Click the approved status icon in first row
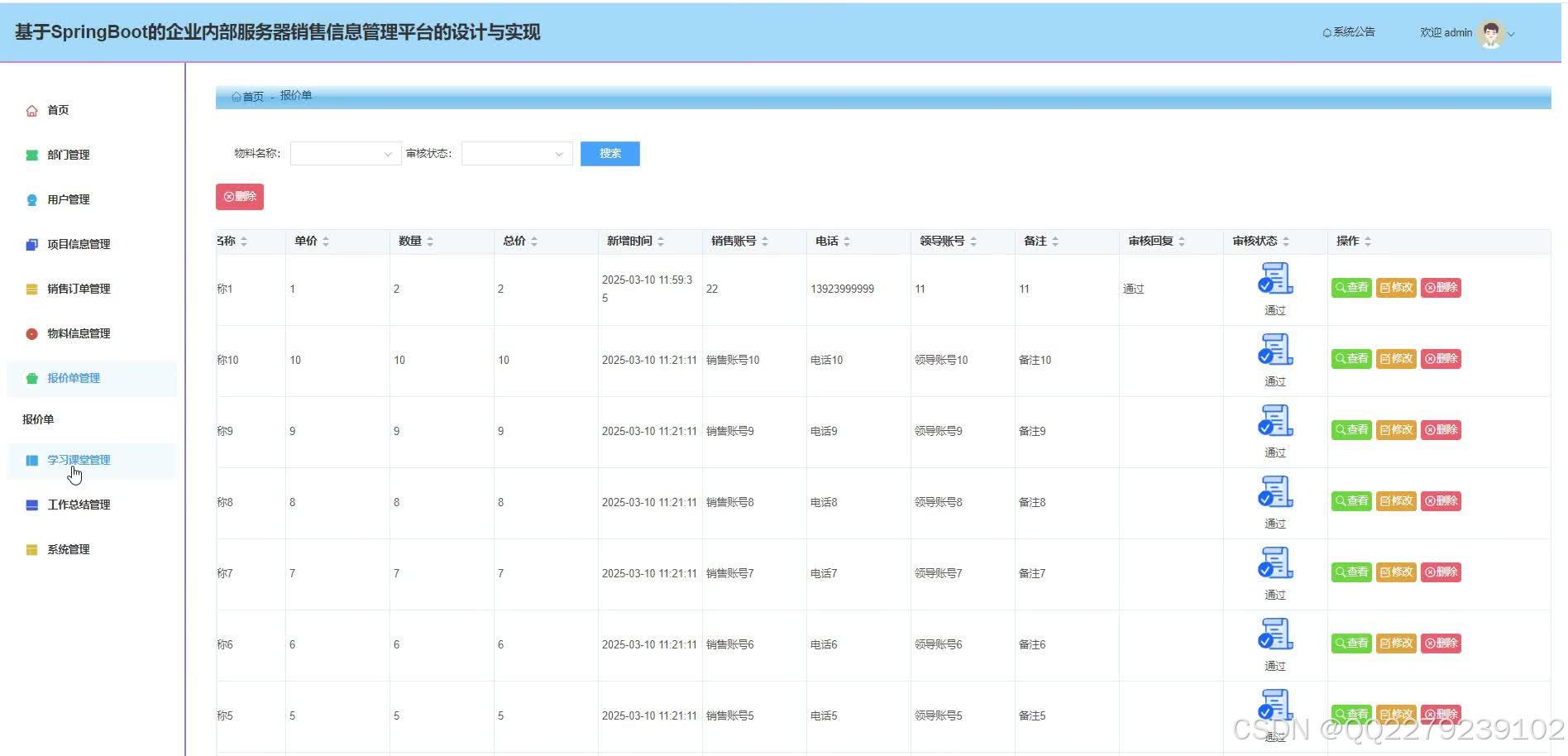 (1275, 279)
